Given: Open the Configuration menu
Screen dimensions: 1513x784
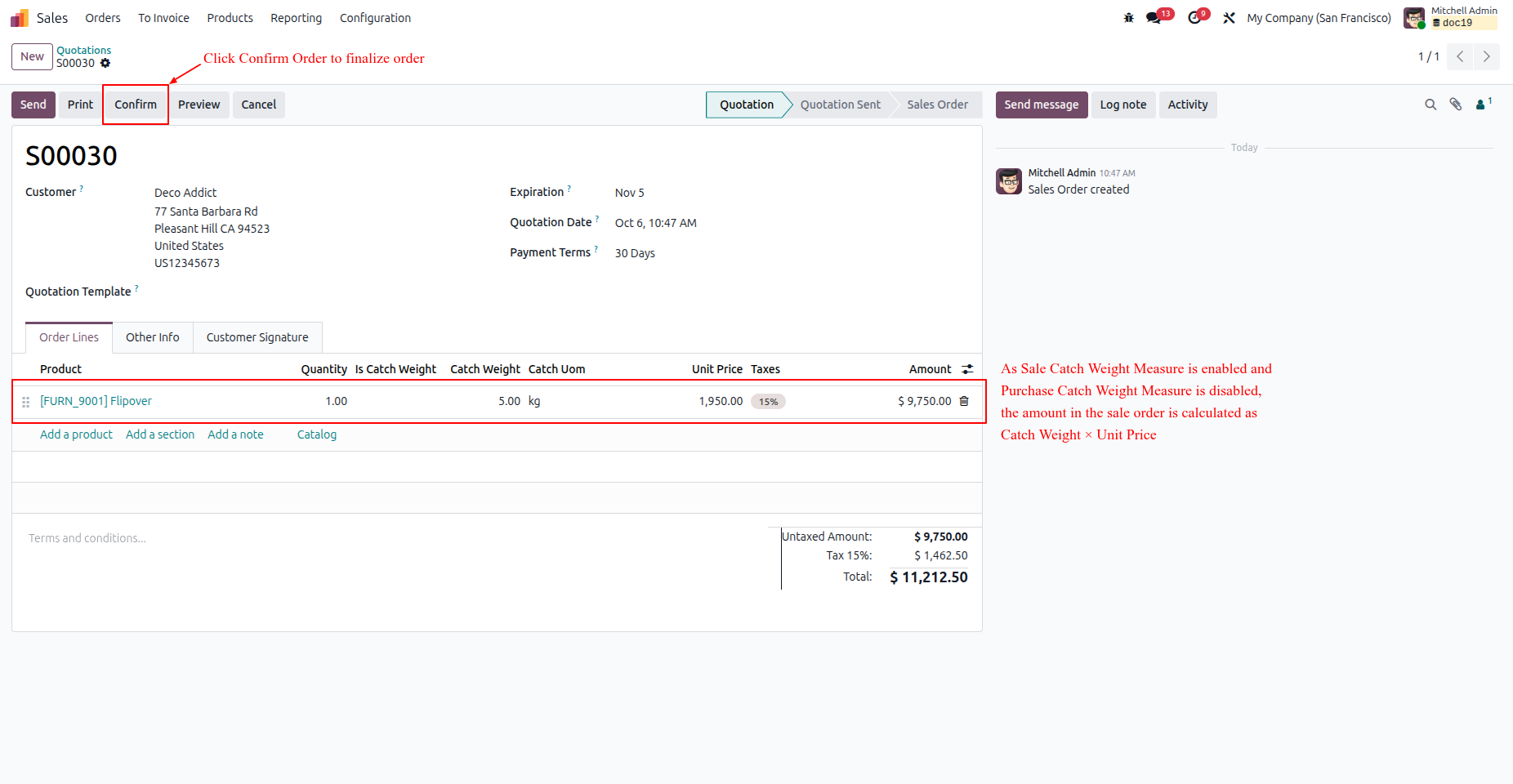Looking at the screenshot, I should click(375, 18).
